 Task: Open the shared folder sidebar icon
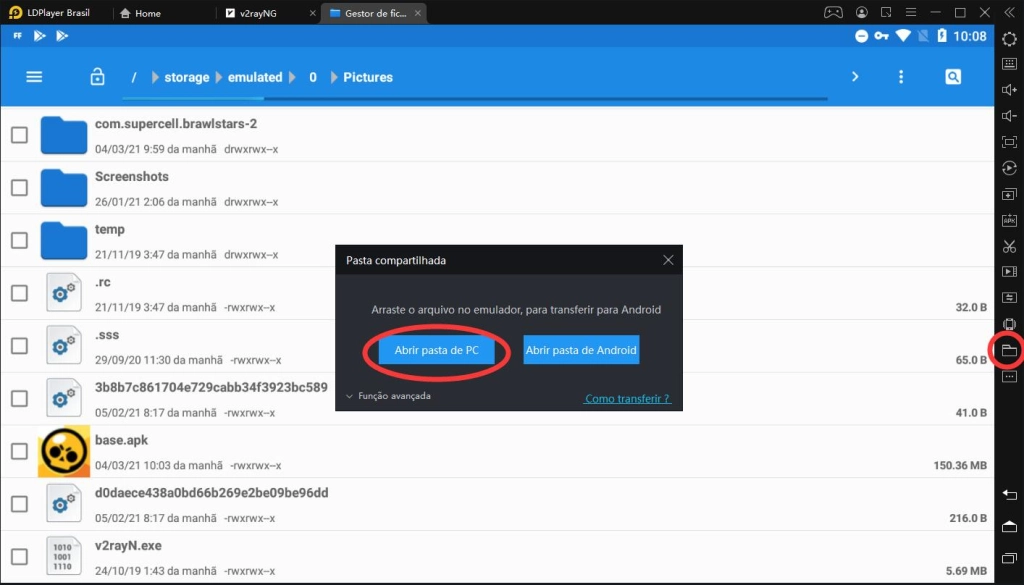(x=1008, y=350)
